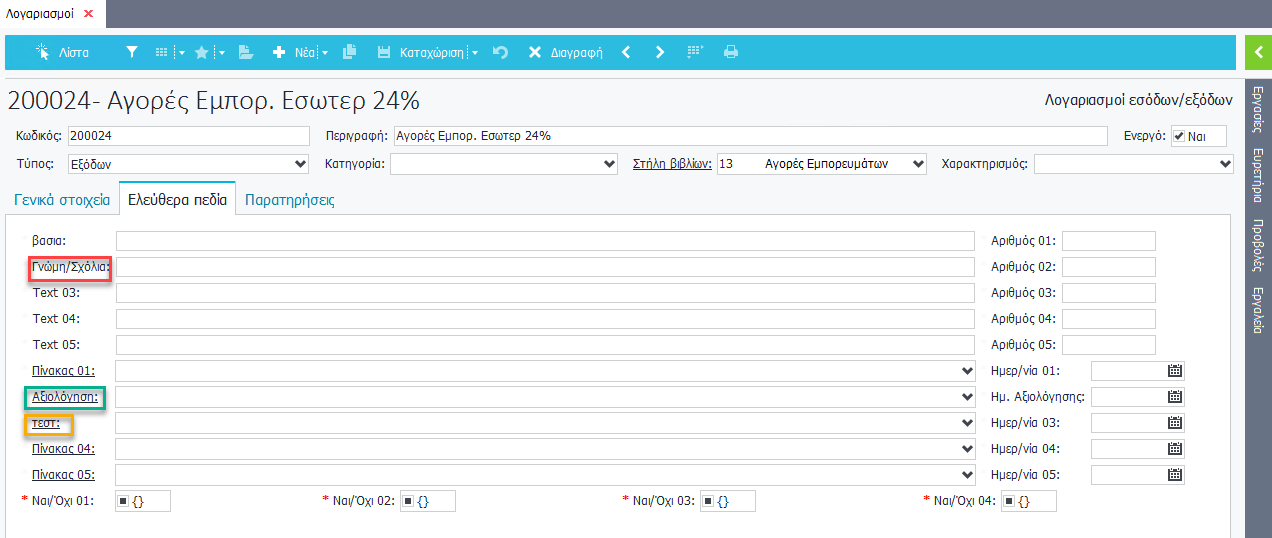The width and height of the screenshot is (1272, 538).
Task: Open the Τύπος dropdown
Action: (x=188, y=164)
